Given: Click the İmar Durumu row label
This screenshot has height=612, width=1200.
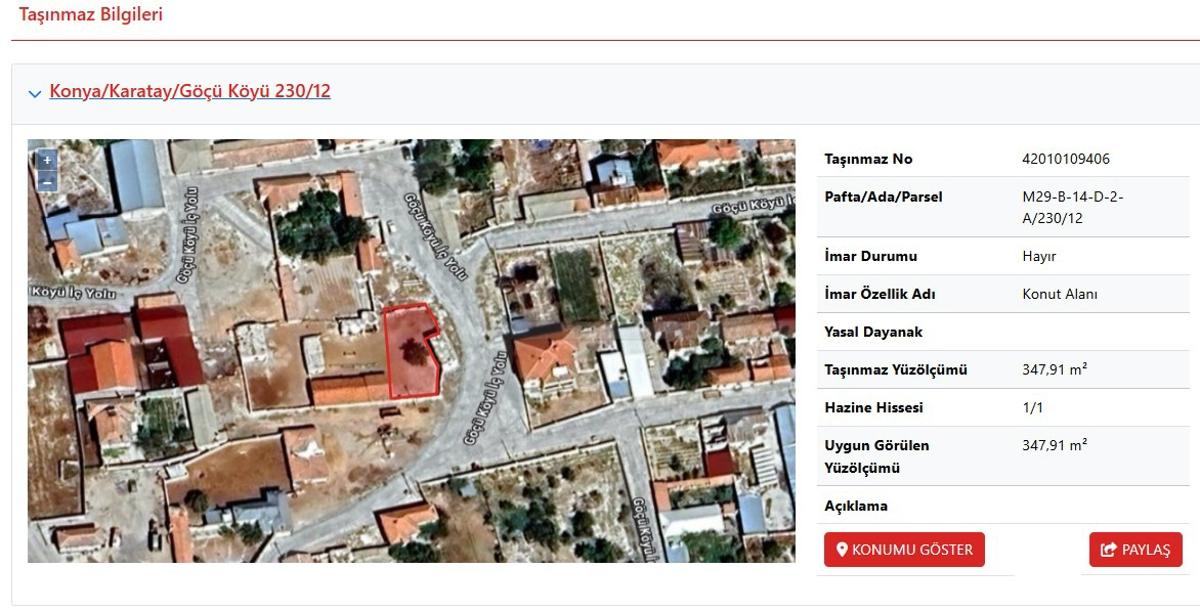Looking at the screenshot, I should click(x=870, y=256).
